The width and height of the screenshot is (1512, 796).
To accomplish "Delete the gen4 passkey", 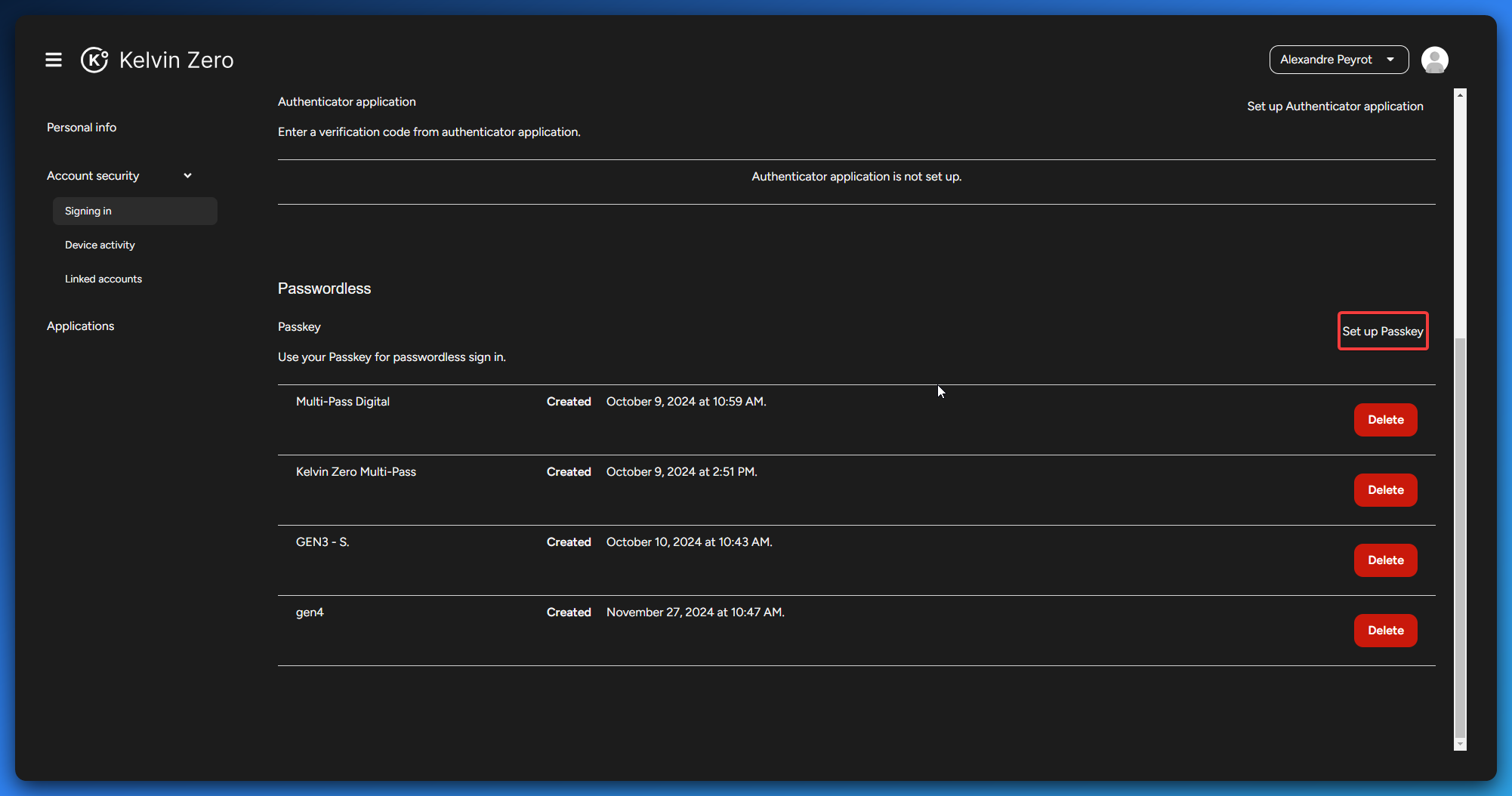I will [1385, 631].
